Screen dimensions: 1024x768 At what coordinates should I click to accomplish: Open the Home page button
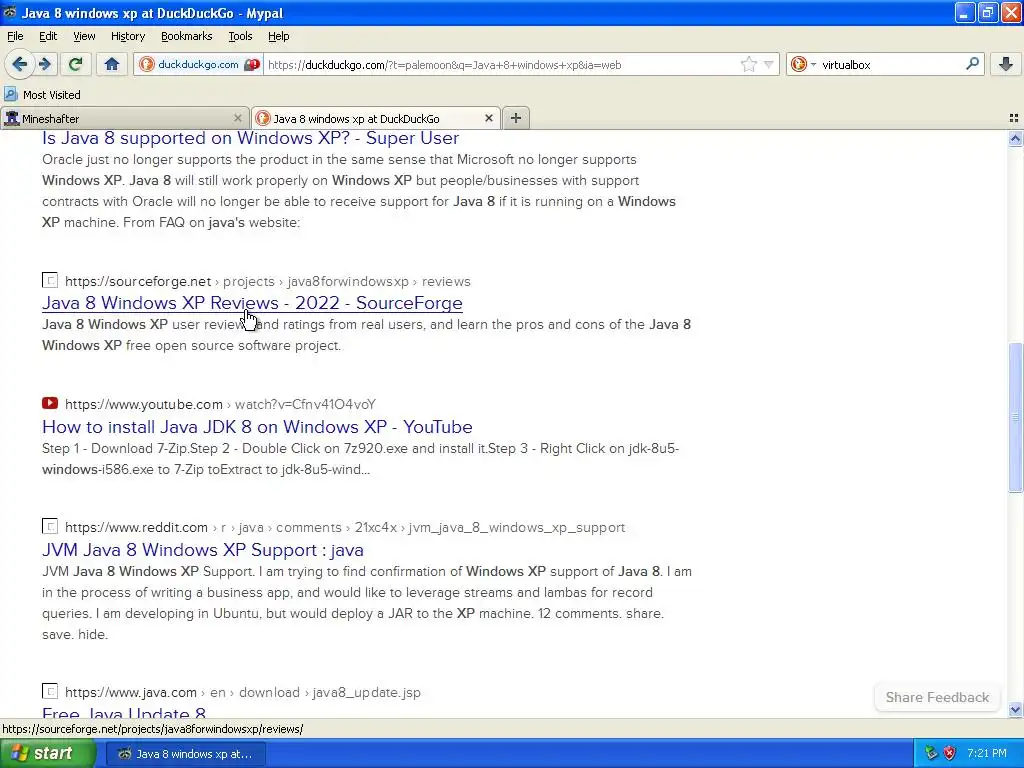[x=112, y=64]
